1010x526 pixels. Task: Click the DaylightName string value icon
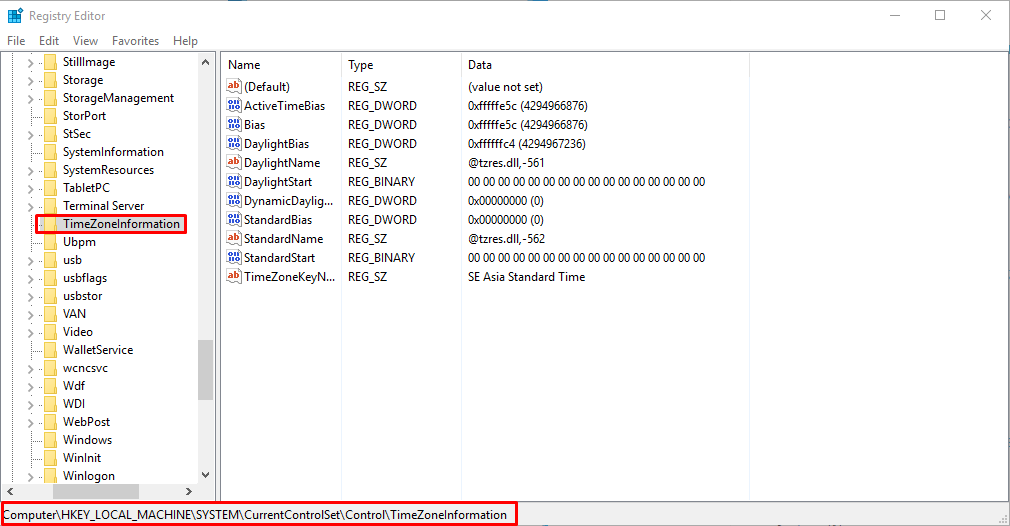[x=234, y=162]
